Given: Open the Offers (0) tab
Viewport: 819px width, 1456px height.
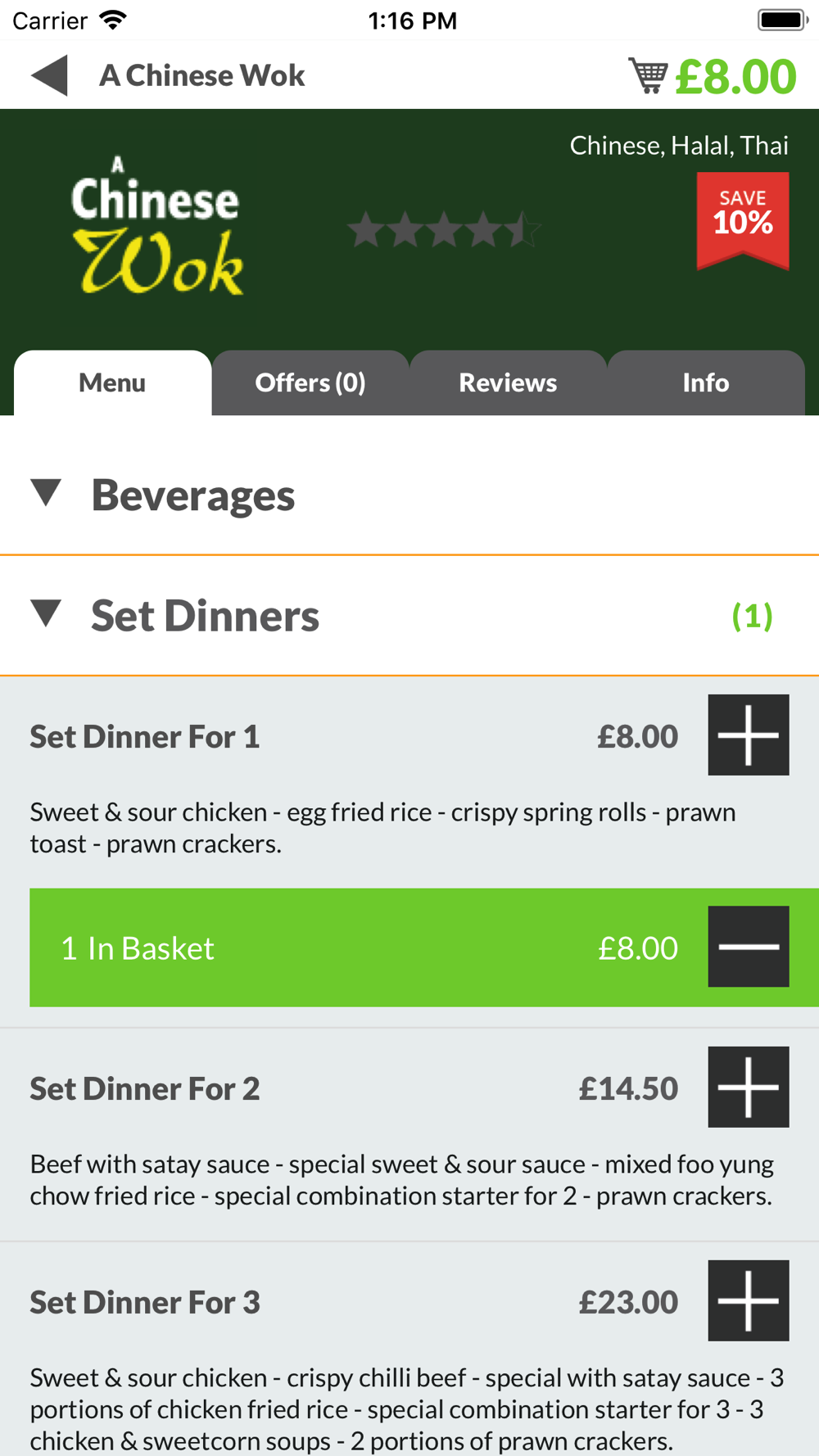Looking at the screenshot, I should 310,382.
